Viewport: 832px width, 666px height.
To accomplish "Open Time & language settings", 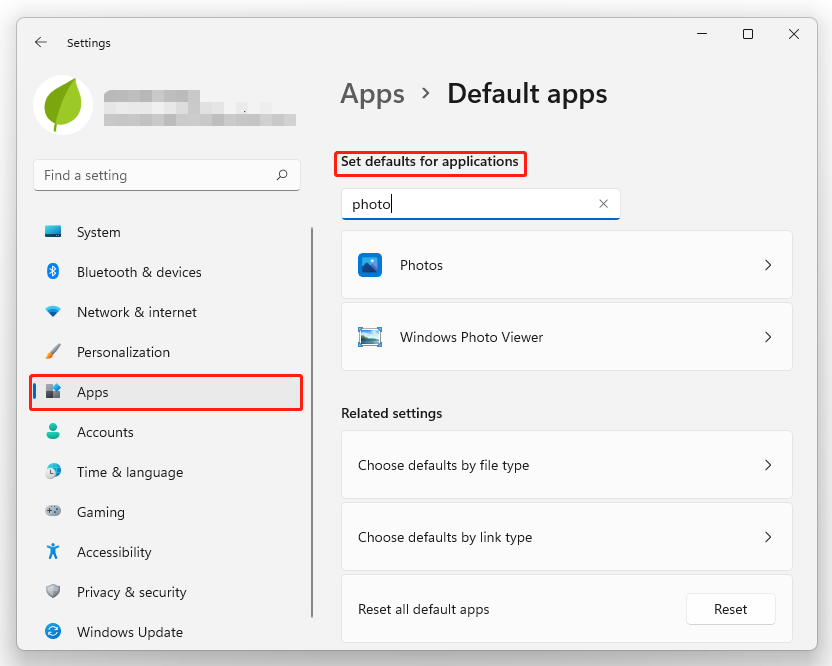I will (166, 472).
